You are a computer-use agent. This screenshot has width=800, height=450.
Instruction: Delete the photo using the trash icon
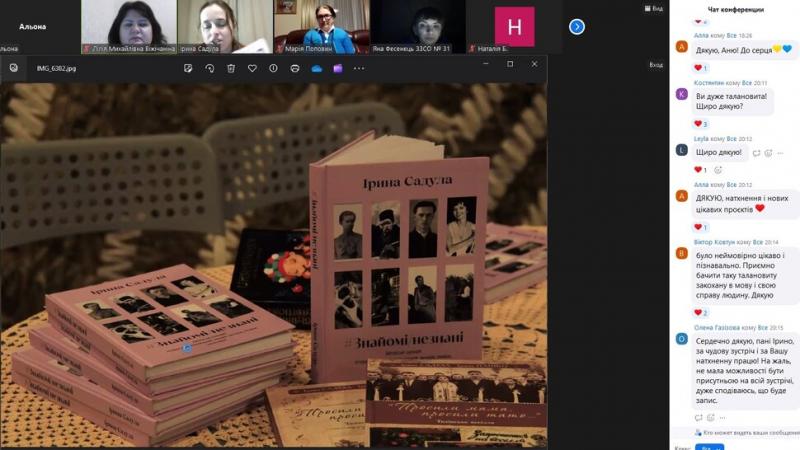click(x=231, y=68)
